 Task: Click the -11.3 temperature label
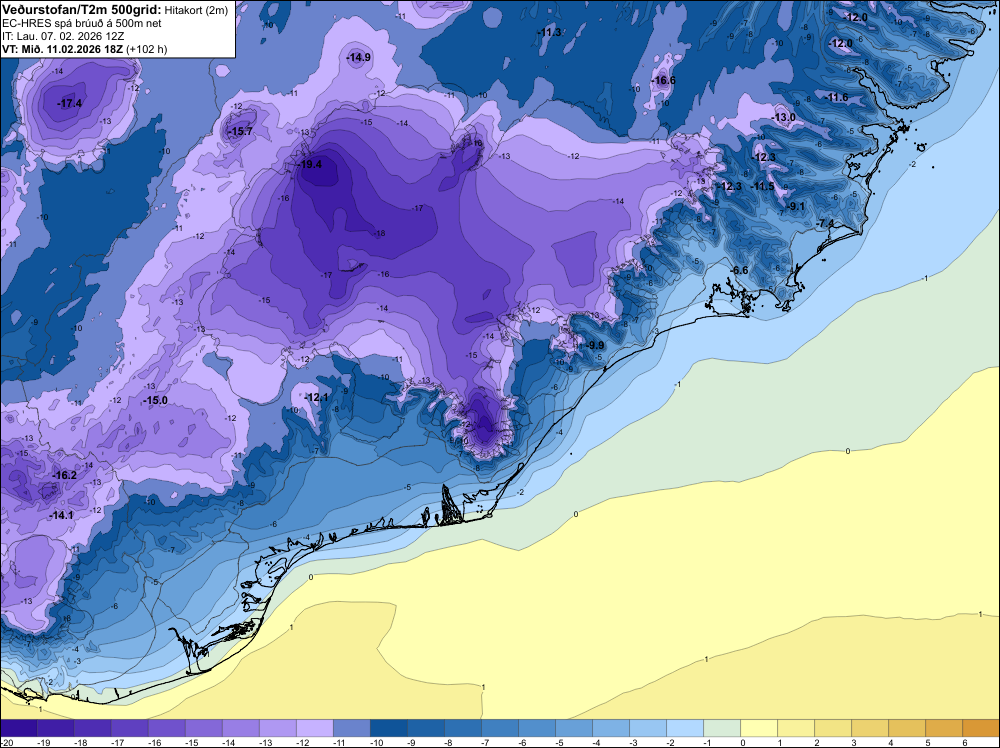[549, 32]
